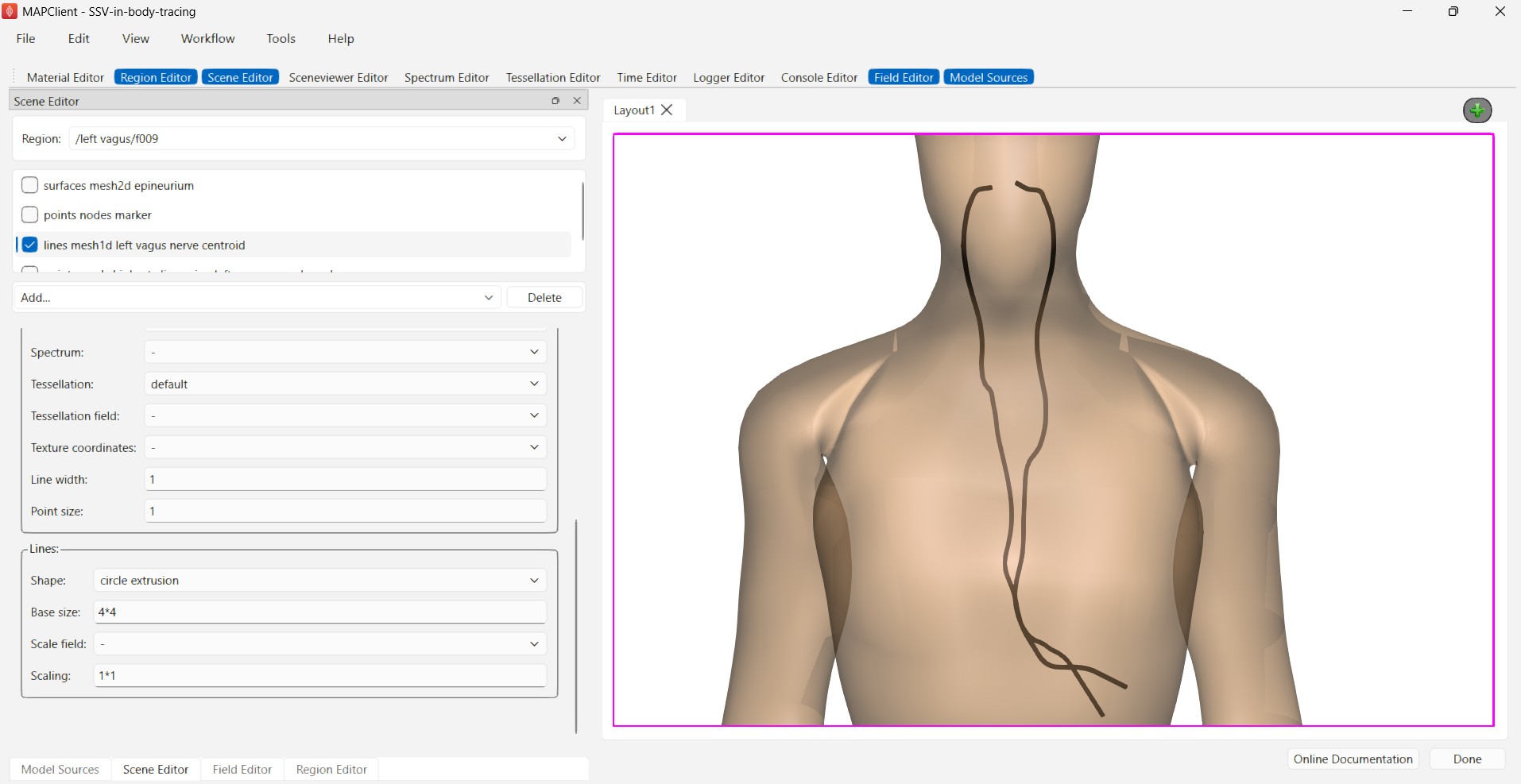Open the Texture coordinates dropdown
The width and height of the screenshot is (1521, 784).
tap(345, 447)
